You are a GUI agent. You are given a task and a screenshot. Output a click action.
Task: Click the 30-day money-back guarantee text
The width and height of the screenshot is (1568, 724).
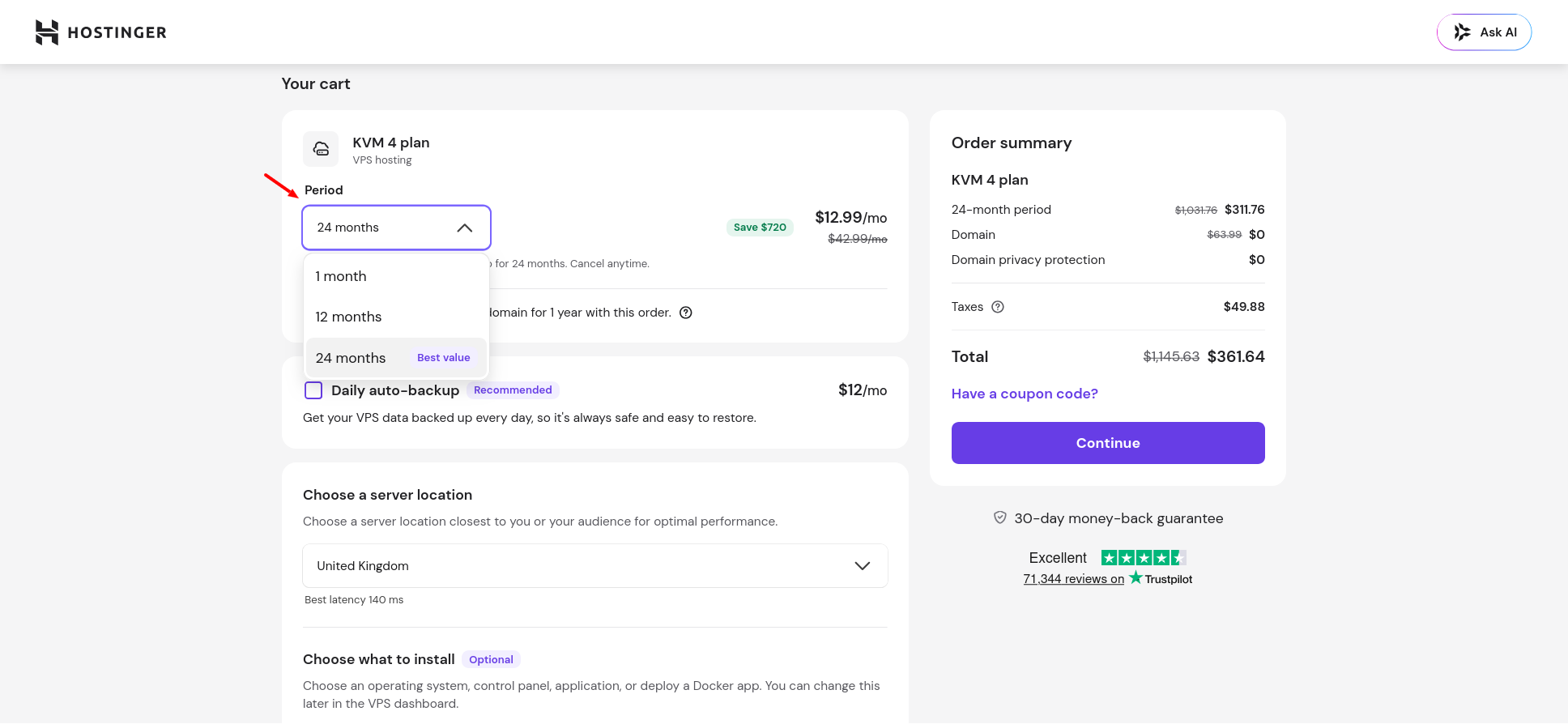[x=1118, y=518]
